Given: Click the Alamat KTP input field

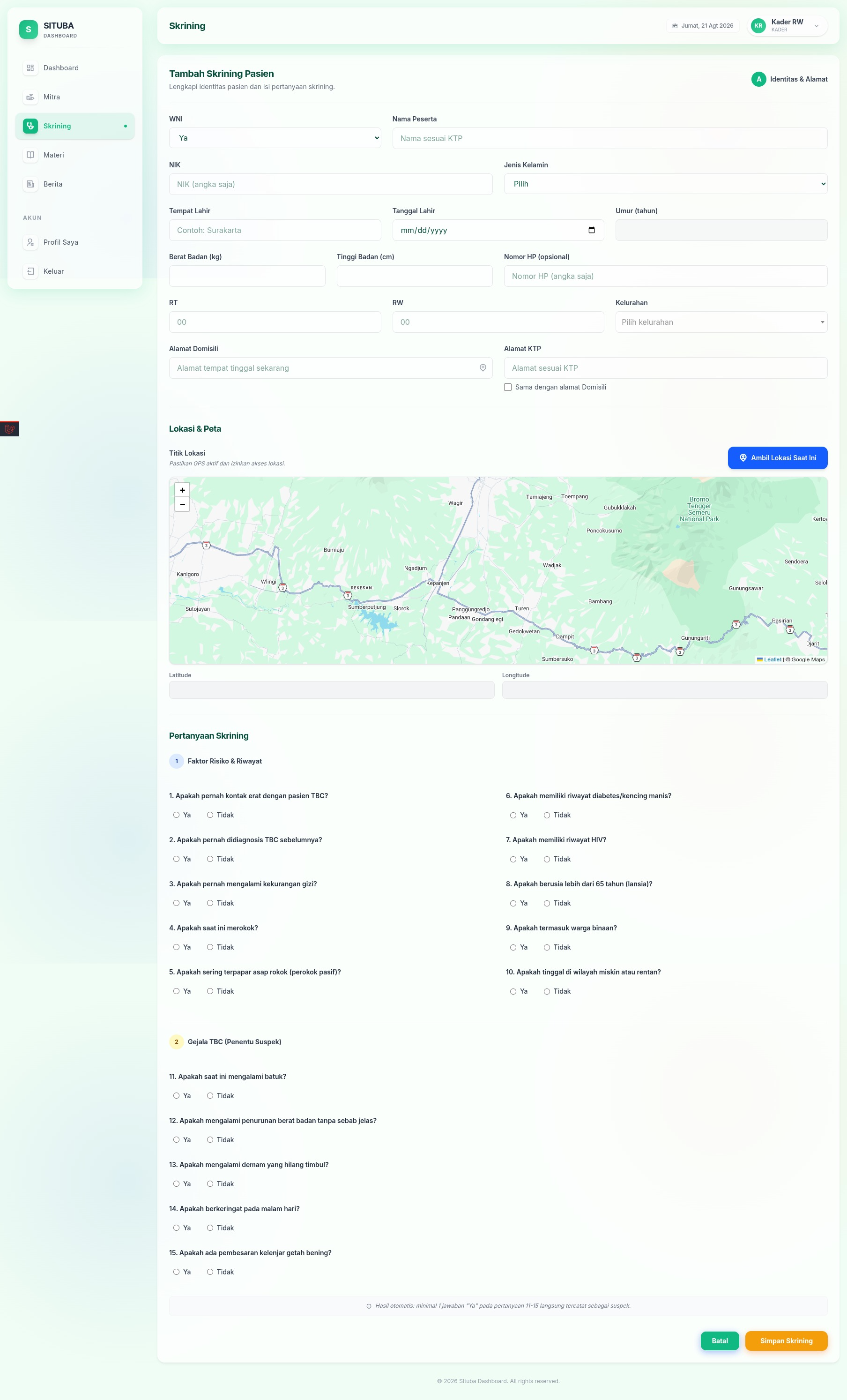Looking at the screenshot, I should 665,368.
